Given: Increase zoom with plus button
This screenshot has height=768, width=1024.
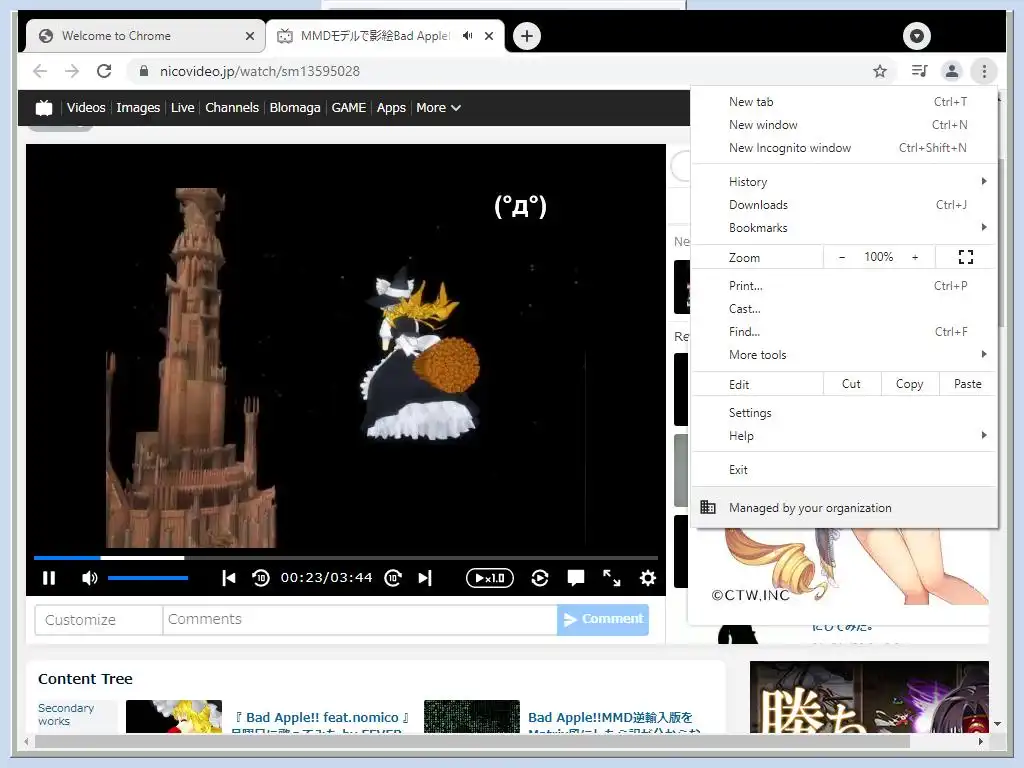Looking at the screenshot, I should [x=915, y=257].
